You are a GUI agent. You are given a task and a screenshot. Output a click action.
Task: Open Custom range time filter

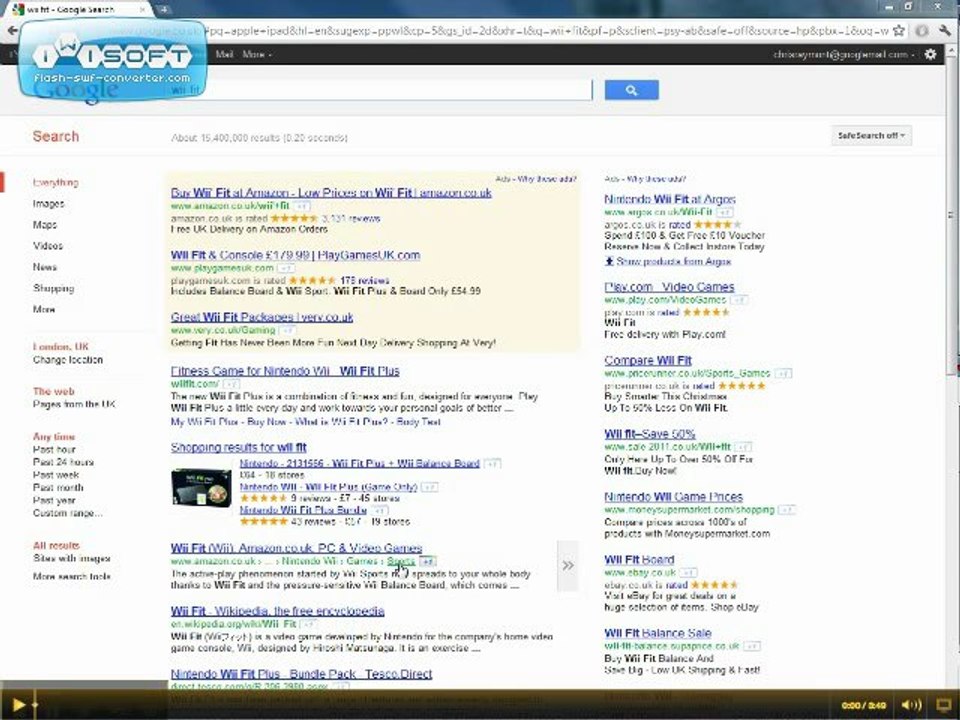(68, 513)
